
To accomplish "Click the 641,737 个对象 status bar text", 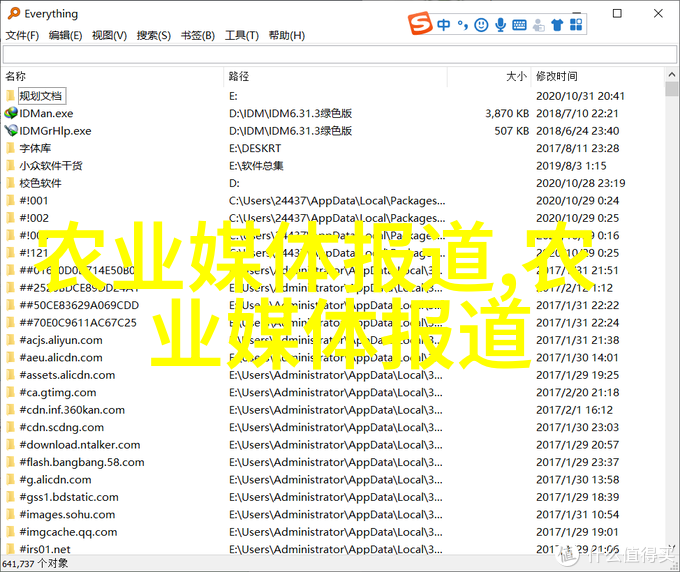I will (35, 563).
